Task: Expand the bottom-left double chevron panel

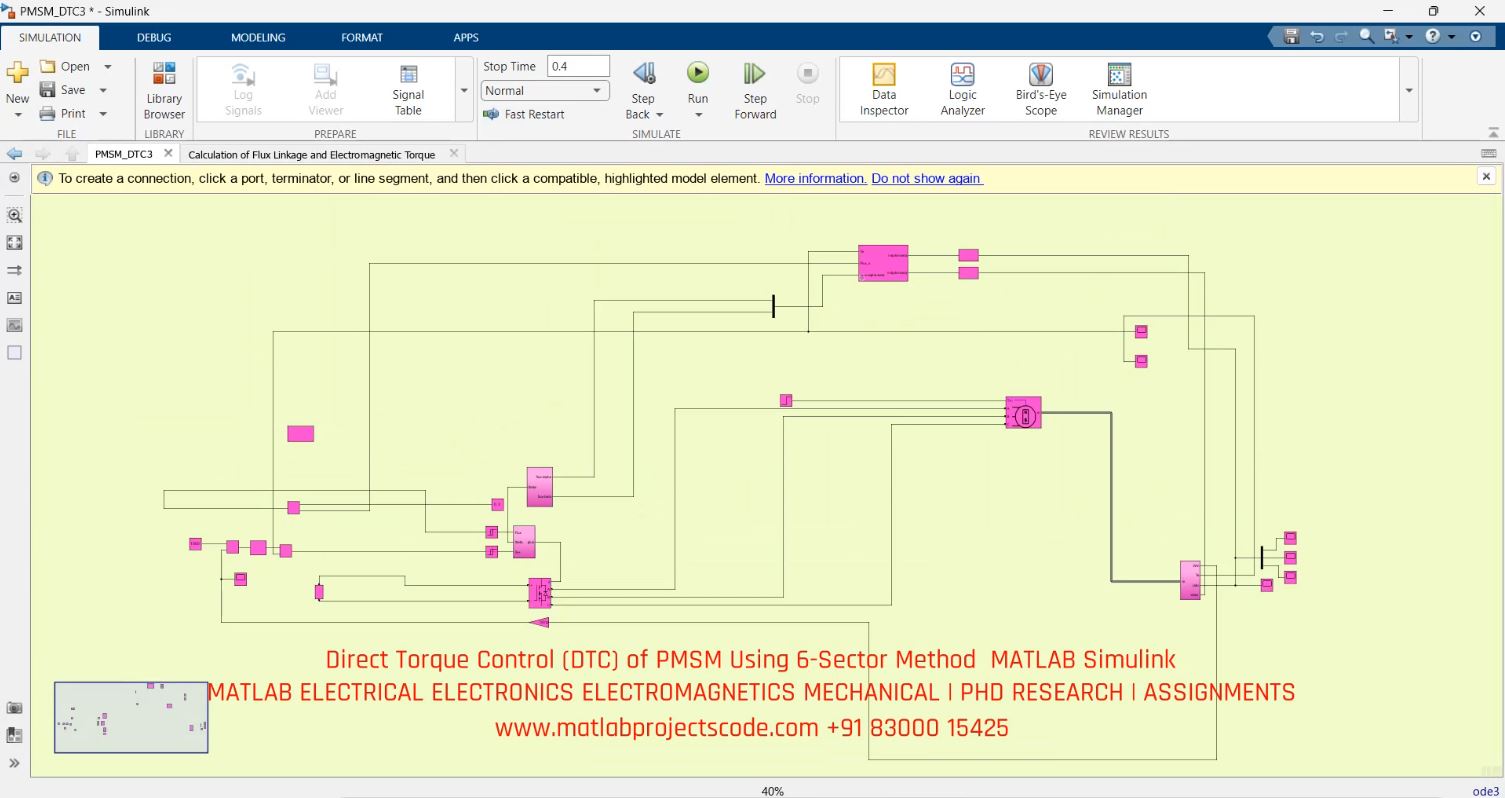Action: pyautogui.click(x=14, y=764)
